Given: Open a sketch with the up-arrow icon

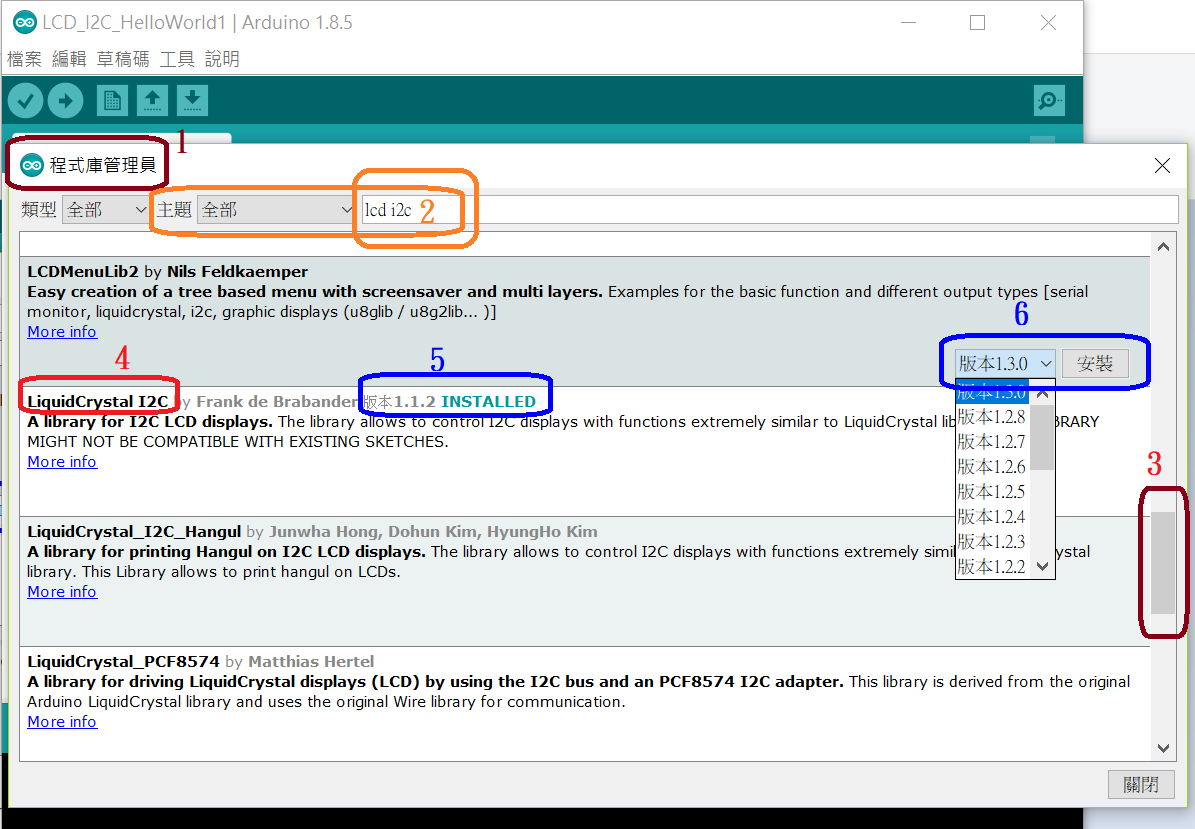Looking at the screenshot, I should click(152, 101).
